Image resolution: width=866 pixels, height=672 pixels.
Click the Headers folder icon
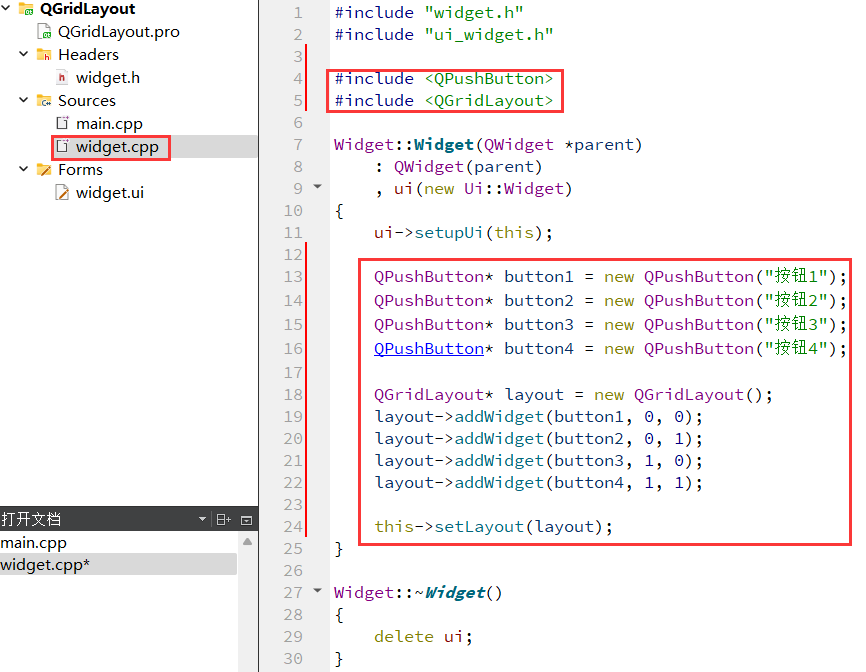44,54
